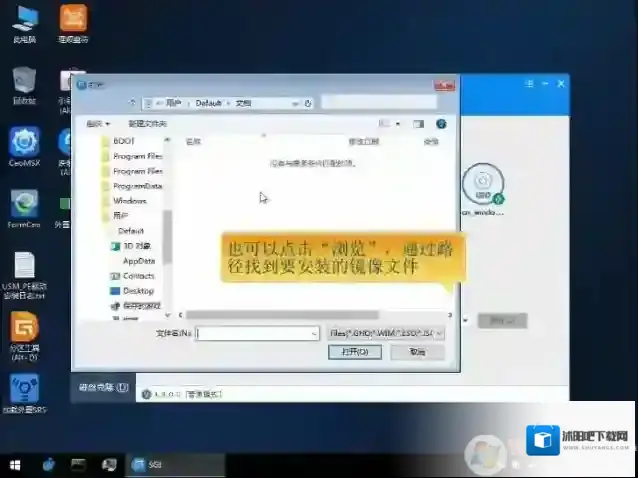The height and width of the screenshot is (478, 638).
Task: Open the USM_PE log text file icon
Action: [x=24, y=267]
